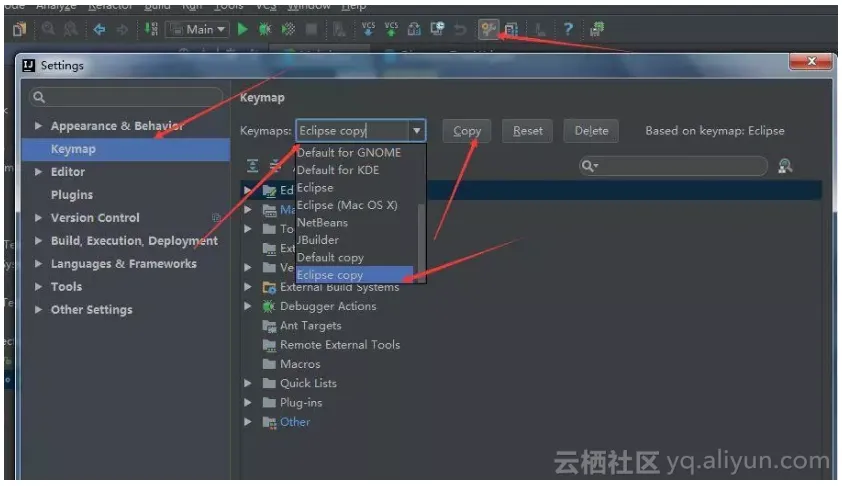Expand External Build Systems in the action tree
Viewport: 842px width, 486px height.
pyautogui.click(x=248, y=287)
